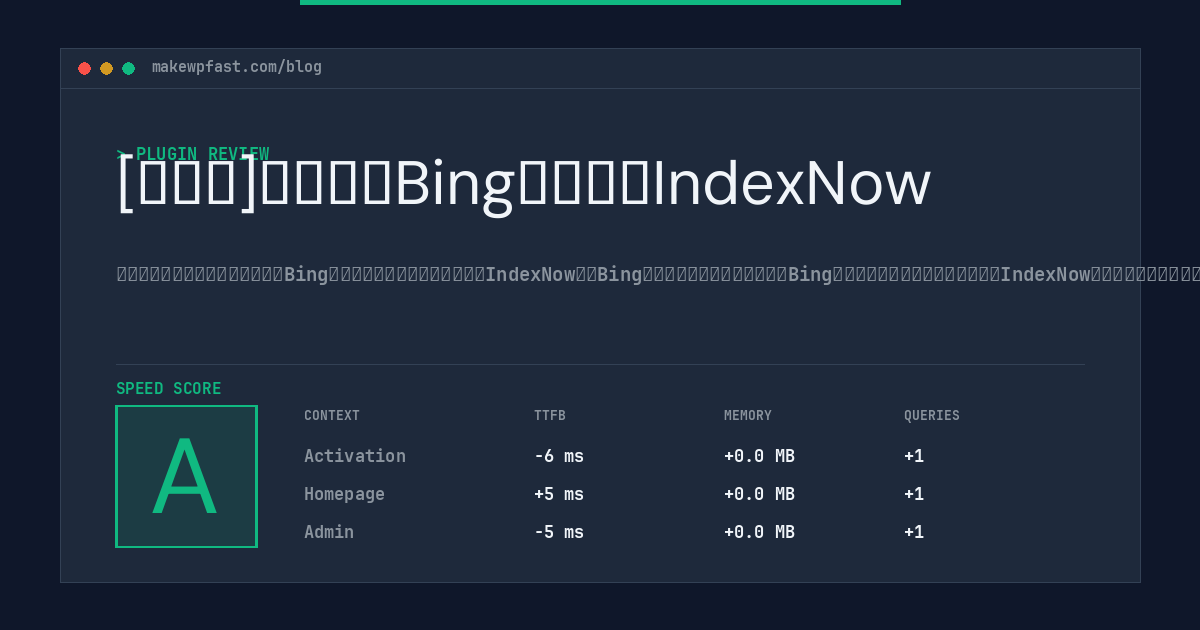The width and height of the screenshot is (1200, 630).
Task: Click Activation row +1 queries value
Action: (914, 456)
